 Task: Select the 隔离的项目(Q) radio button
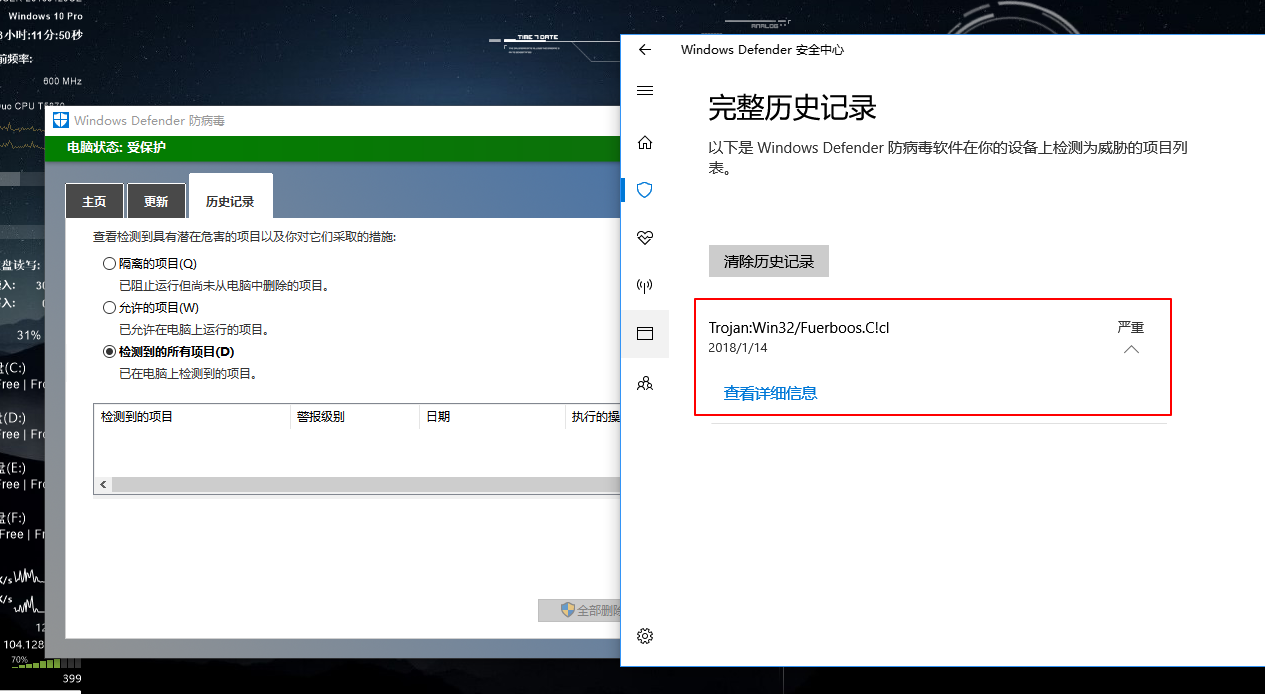click(x=109, y=264)
